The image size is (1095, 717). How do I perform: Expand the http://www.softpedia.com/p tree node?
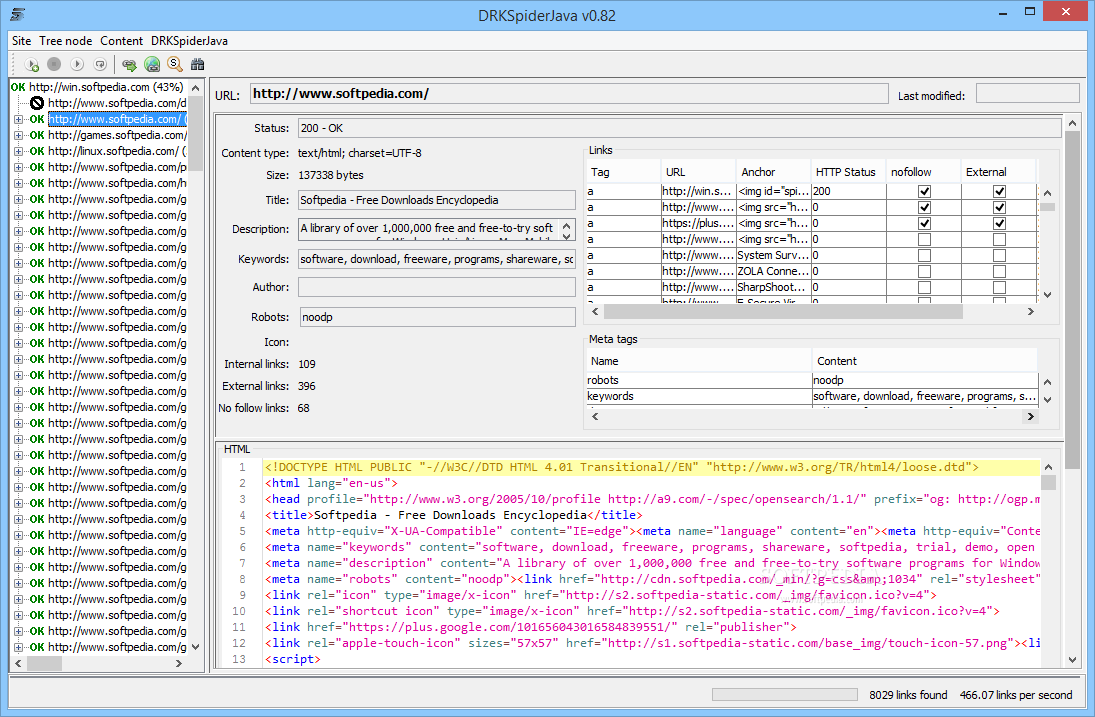[18, 168]
